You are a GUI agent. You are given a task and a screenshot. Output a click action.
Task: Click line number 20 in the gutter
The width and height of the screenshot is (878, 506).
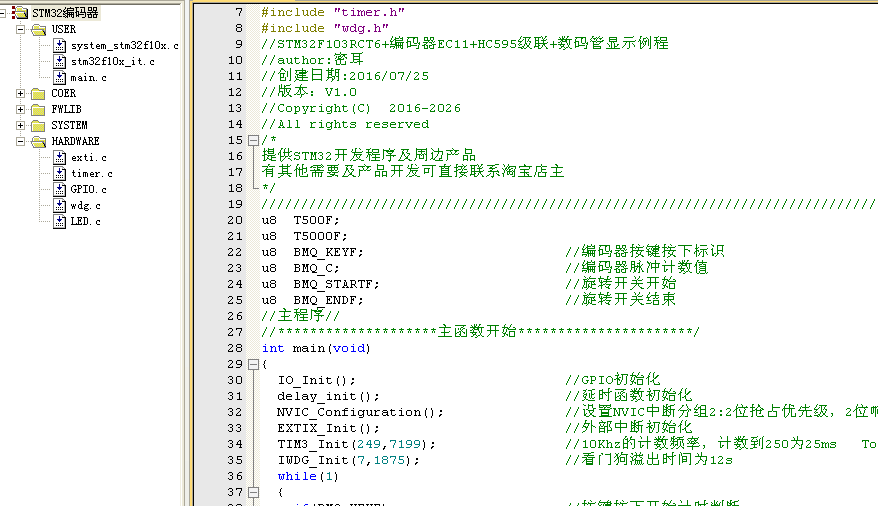235,220
